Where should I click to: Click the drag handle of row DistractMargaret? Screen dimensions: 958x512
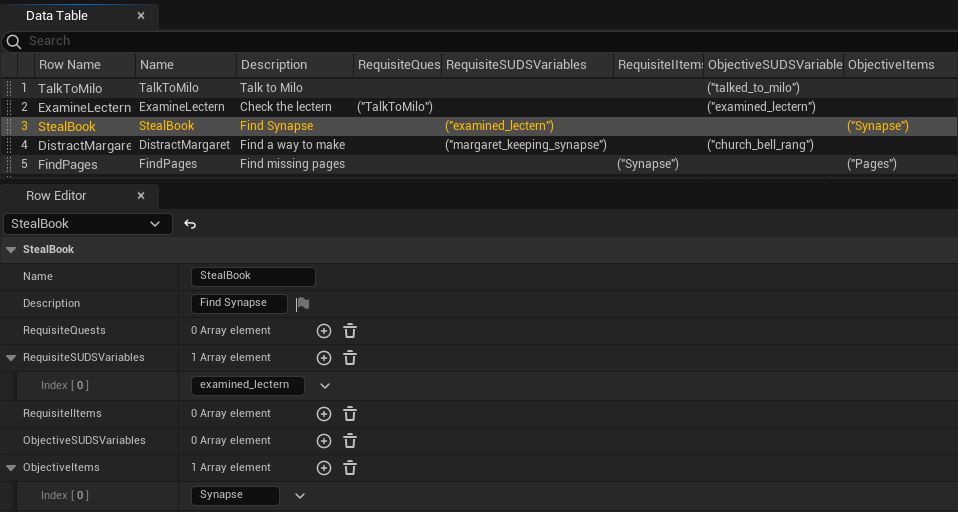(x=9, y=145)
